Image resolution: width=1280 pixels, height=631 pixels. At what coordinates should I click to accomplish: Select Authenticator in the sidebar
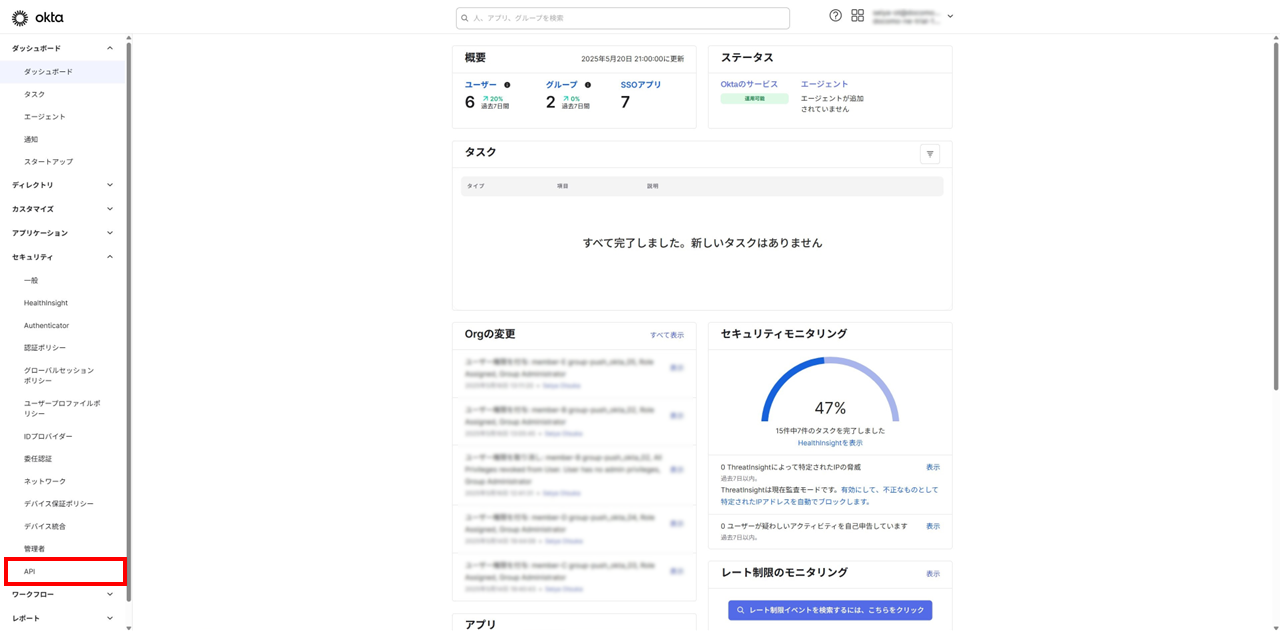coord(47,325)
